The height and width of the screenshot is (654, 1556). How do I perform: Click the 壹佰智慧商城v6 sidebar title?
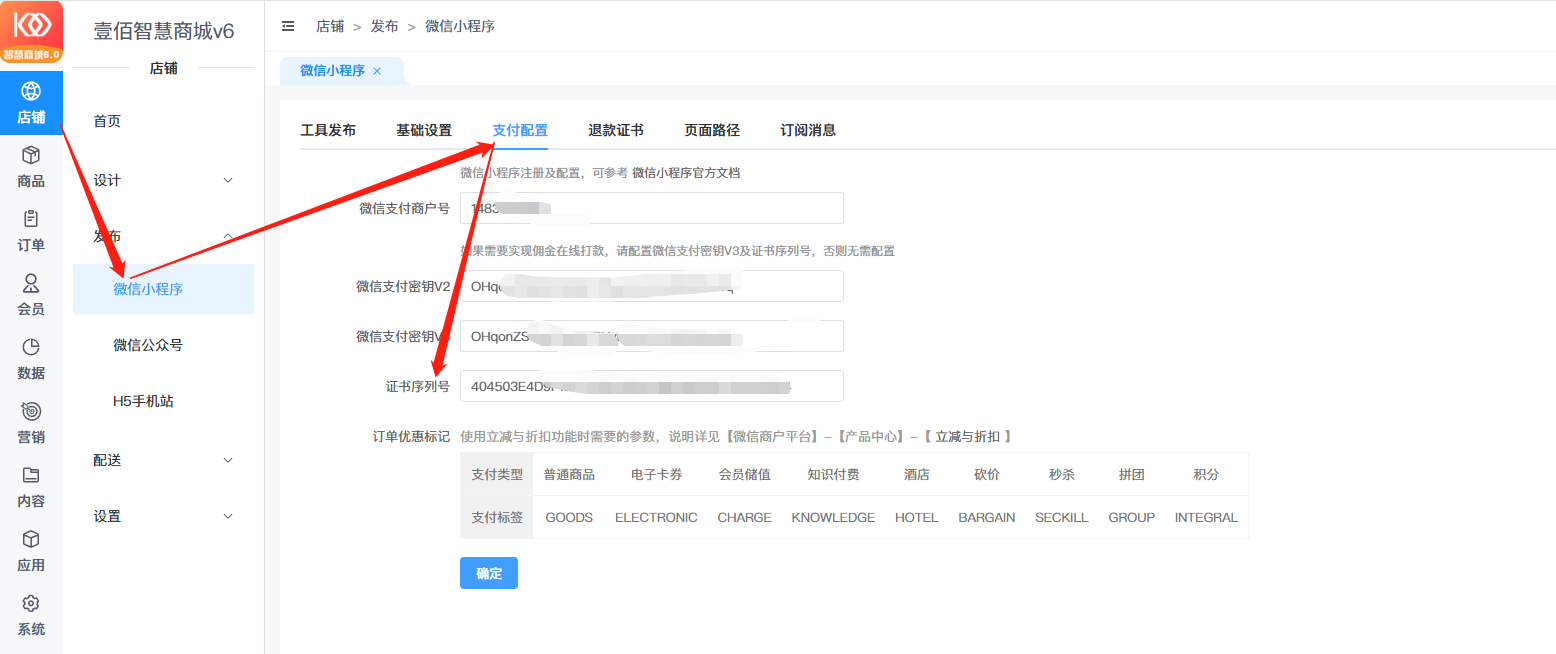coord(164,31)
